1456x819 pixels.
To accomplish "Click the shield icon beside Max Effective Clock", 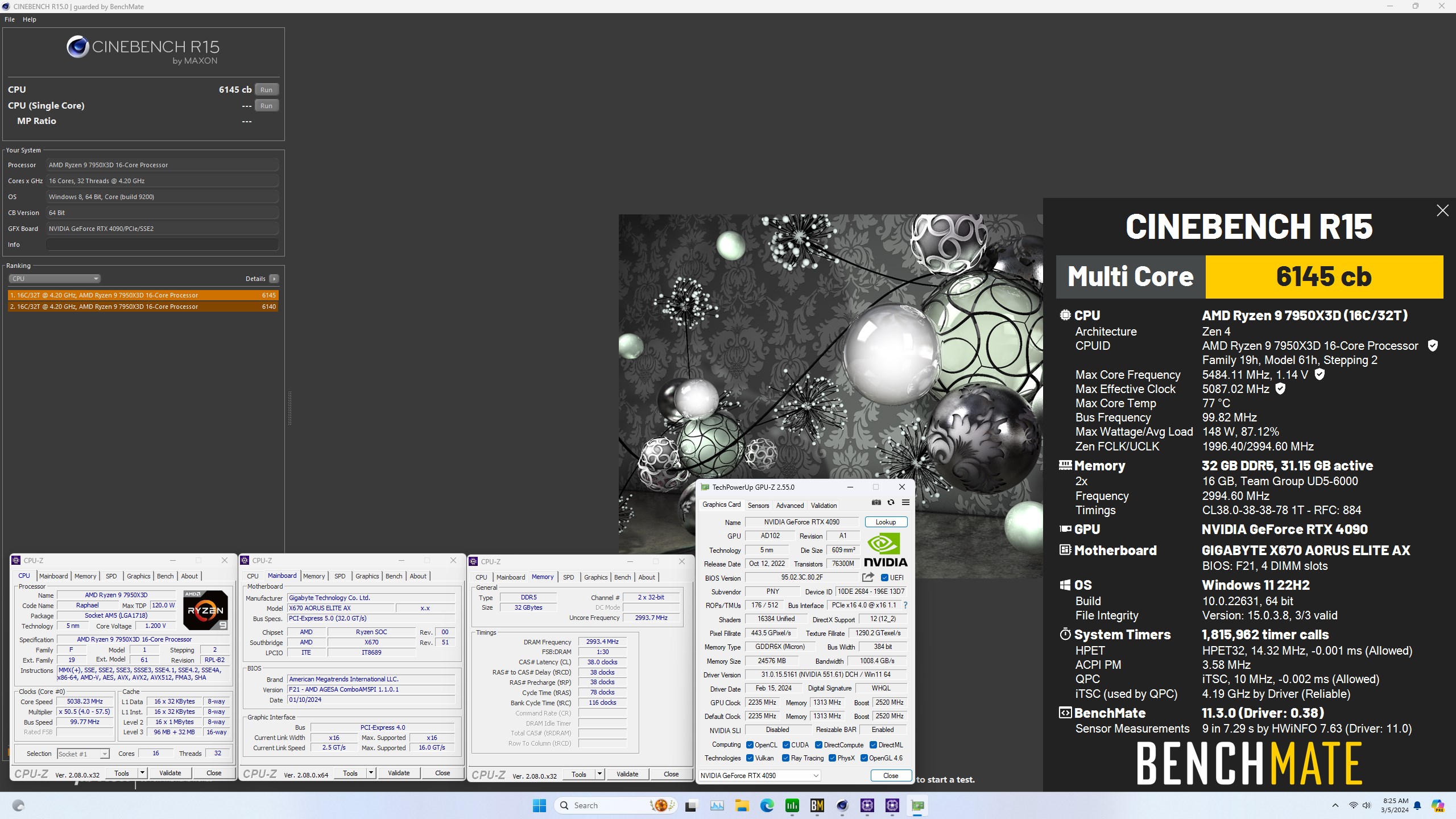I will click(1280, 388).
